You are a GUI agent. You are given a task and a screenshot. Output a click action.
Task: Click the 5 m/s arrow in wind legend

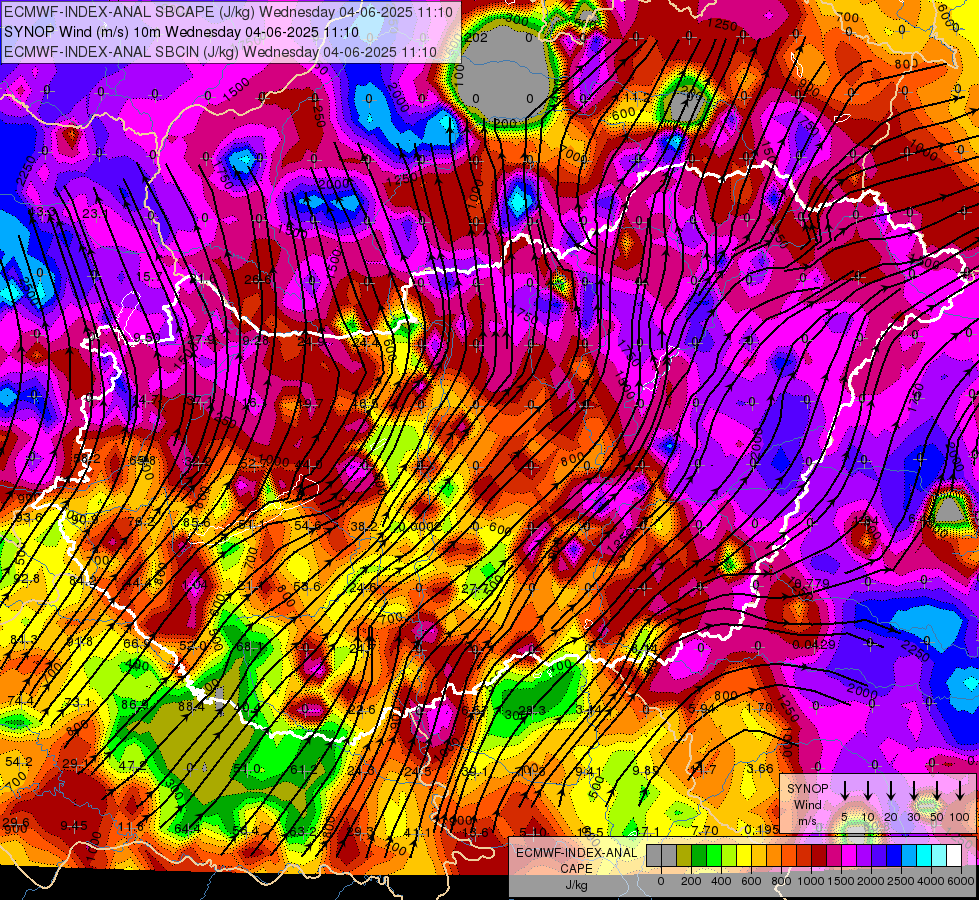(845, 791)
